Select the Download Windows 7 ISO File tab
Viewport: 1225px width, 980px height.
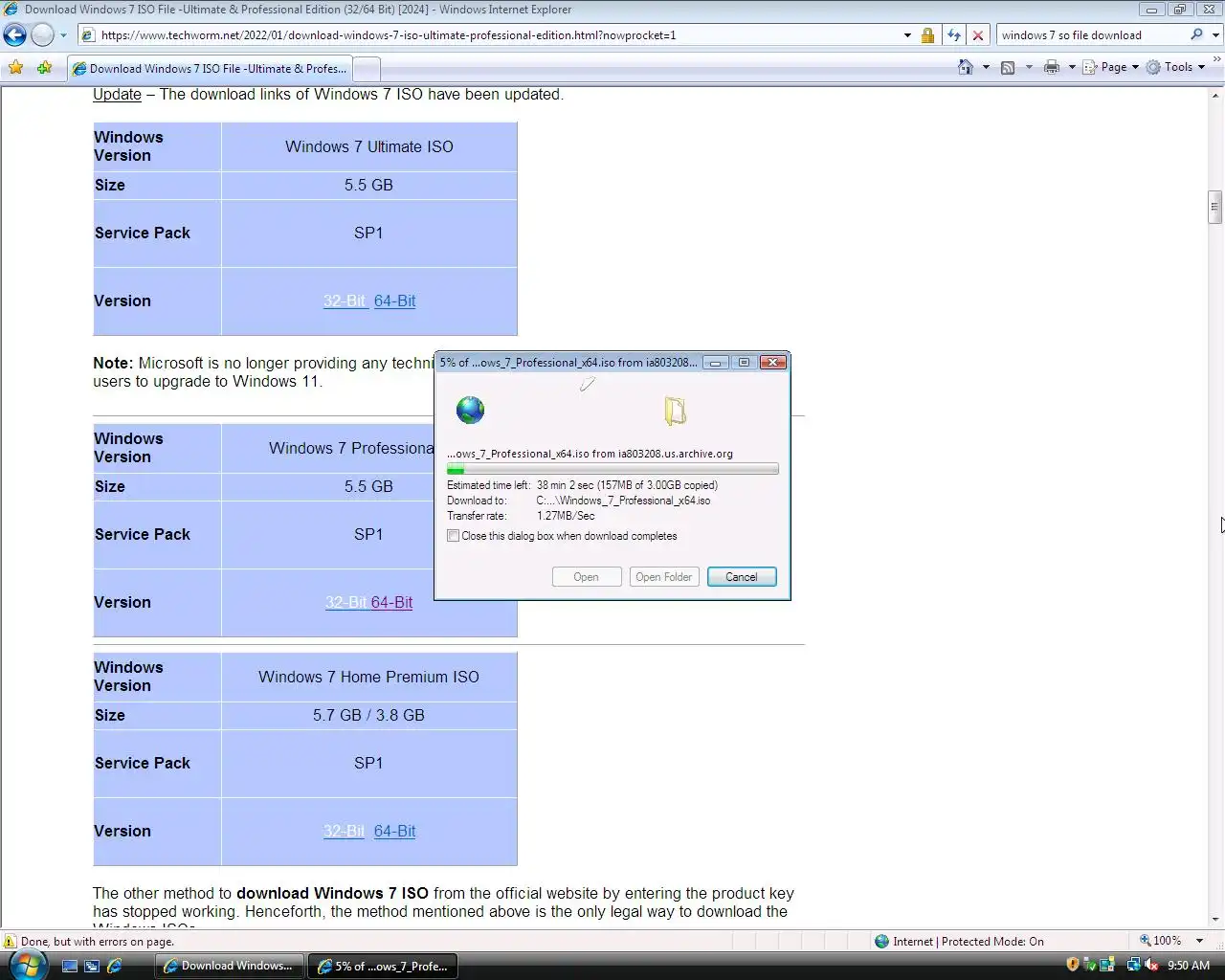(x=210, y=69)
